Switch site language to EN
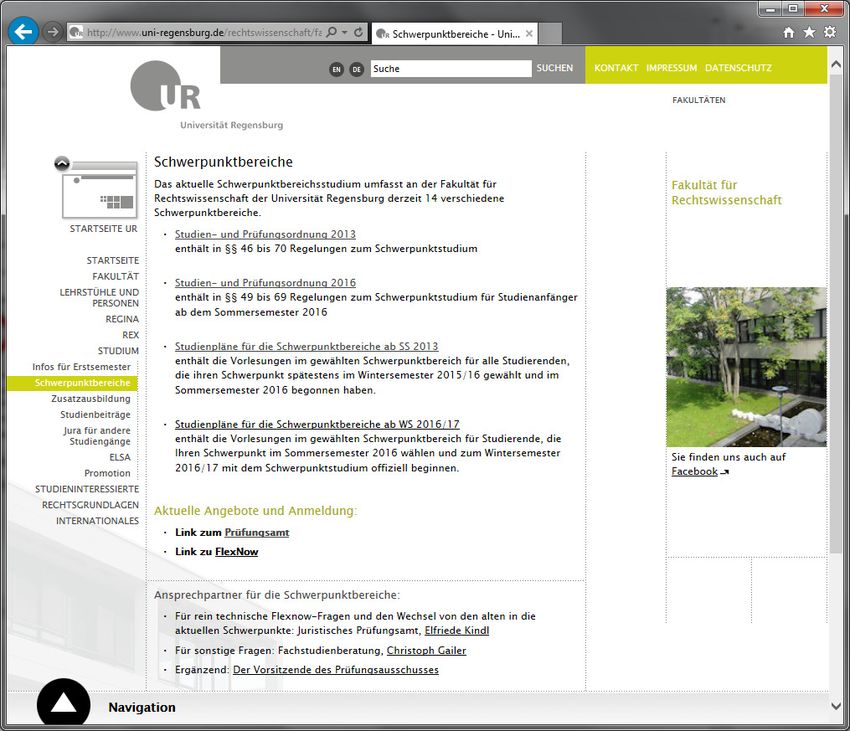The width and height of the screenshot is (850, 731). [x=336, y=69]
